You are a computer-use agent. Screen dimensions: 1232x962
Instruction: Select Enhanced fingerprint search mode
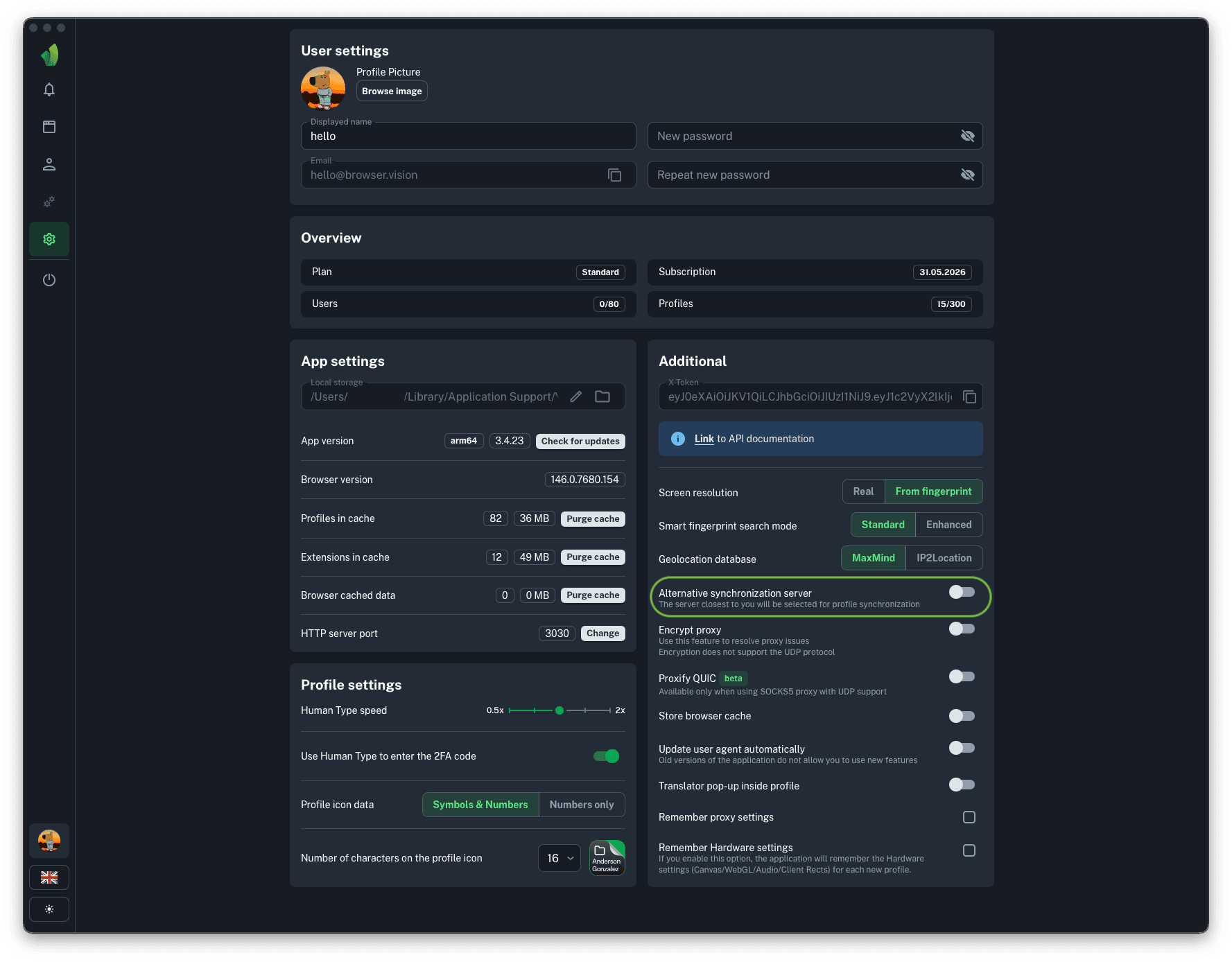pyautogui.click(x=948, y=525)
